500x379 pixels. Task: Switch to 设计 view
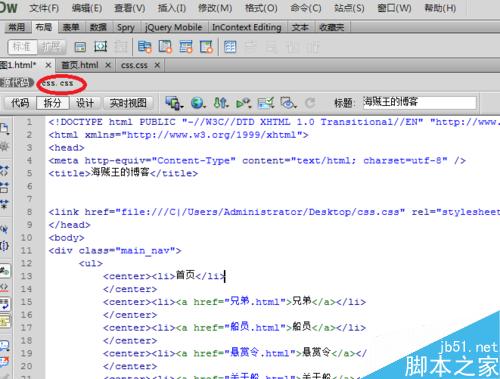tap(85, 103)
